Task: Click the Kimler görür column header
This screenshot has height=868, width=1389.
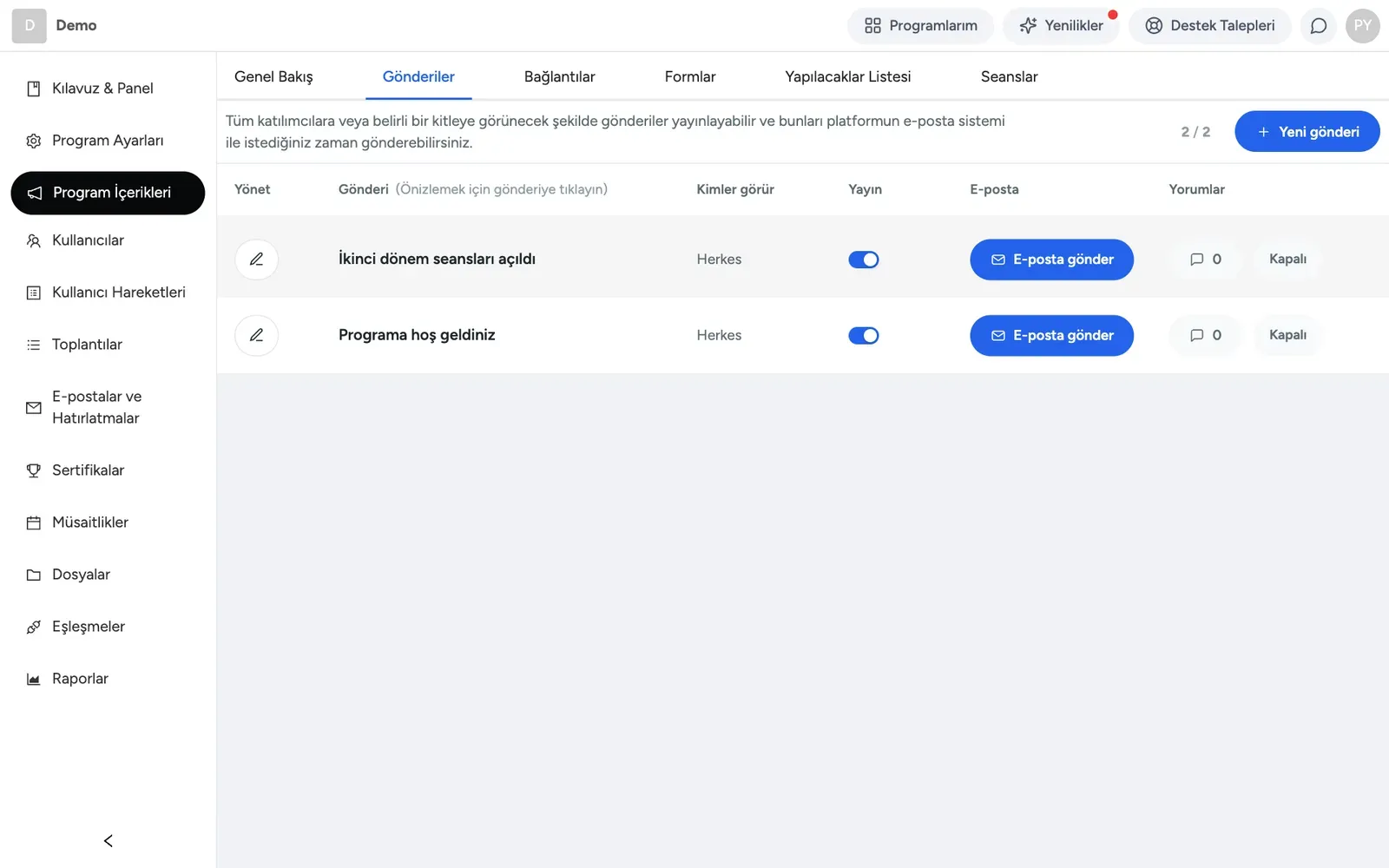Action: (735, 189)
